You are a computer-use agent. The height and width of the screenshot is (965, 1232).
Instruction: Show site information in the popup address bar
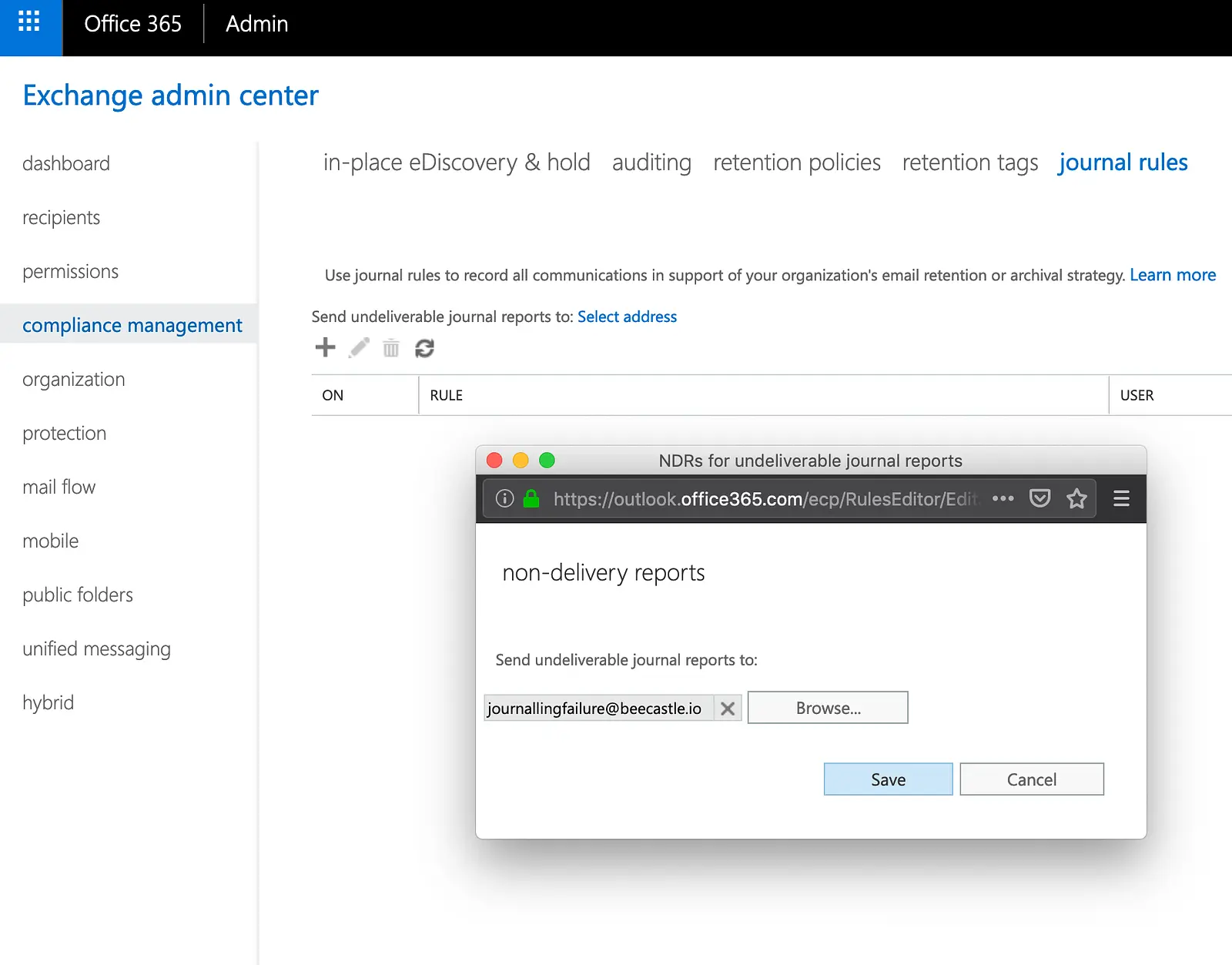point(504,498)
